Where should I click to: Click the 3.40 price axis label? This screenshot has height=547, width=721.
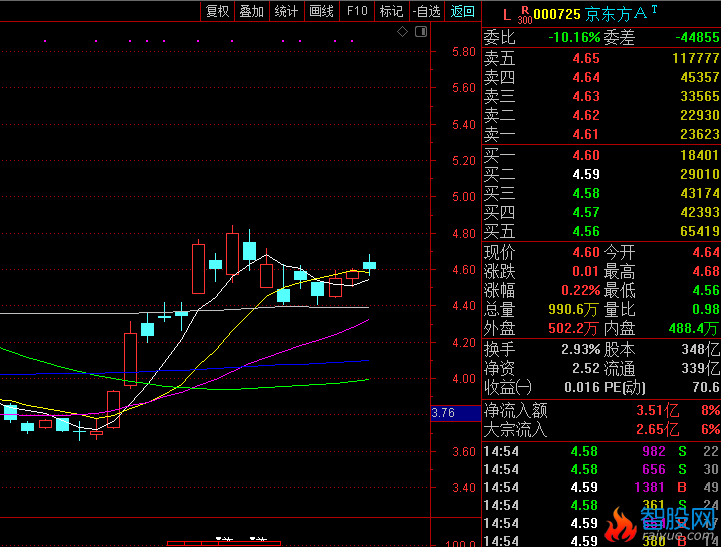[464, 488]
